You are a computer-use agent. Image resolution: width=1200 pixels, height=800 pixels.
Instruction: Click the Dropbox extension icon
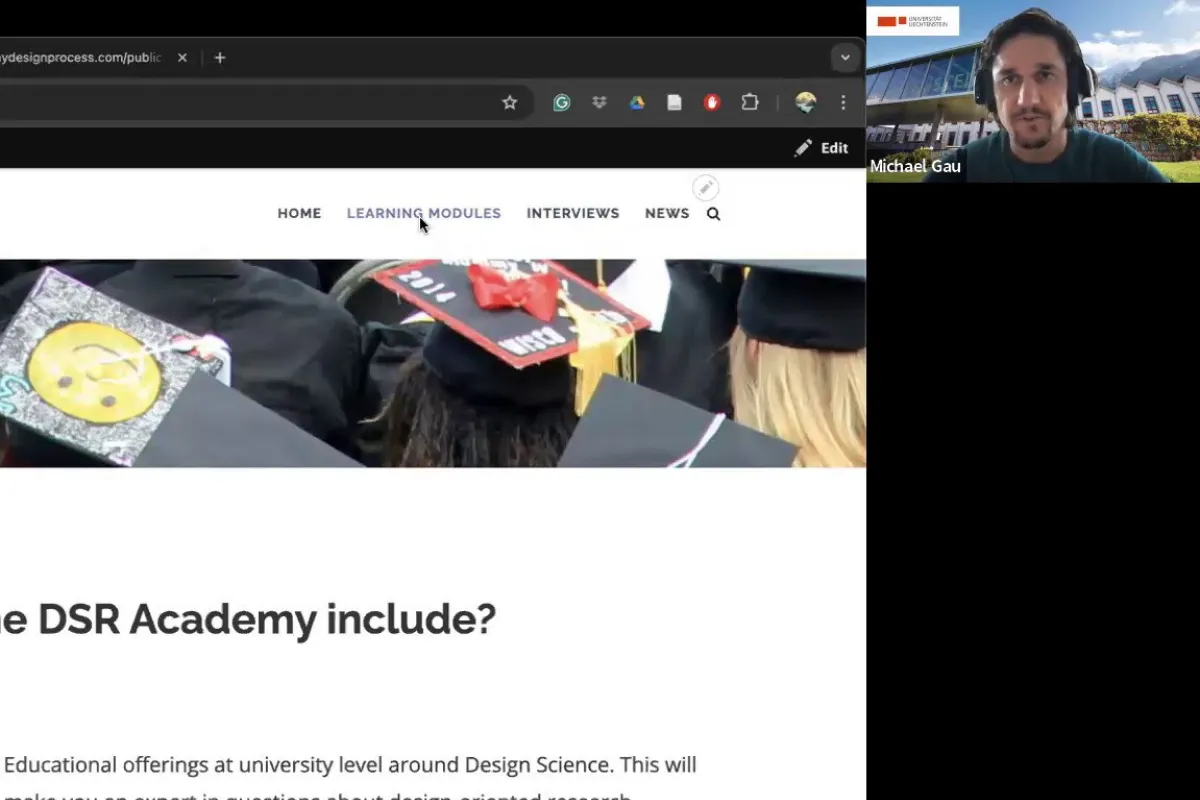coord(599,102)
